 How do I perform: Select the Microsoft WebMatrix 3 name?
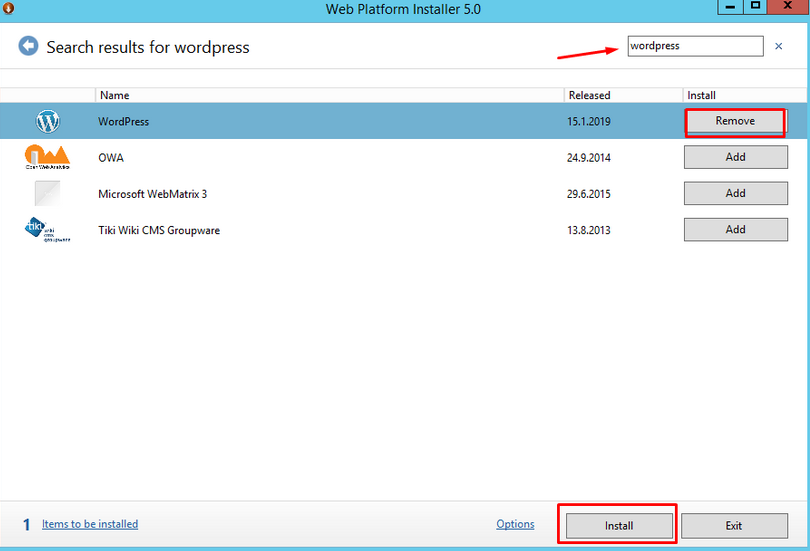[152, 194]
